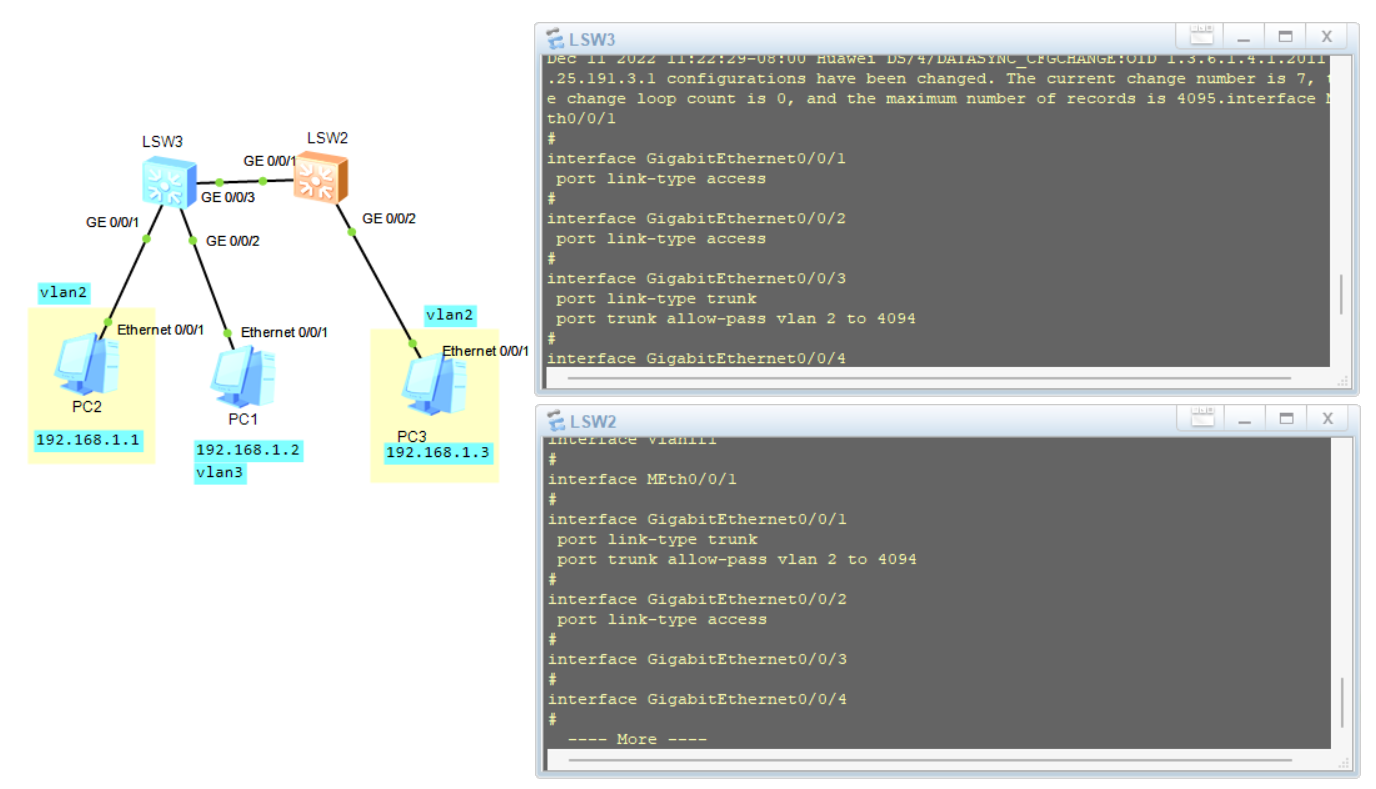Click the '---- More ----' prompt in LSW2

[637, 739]
